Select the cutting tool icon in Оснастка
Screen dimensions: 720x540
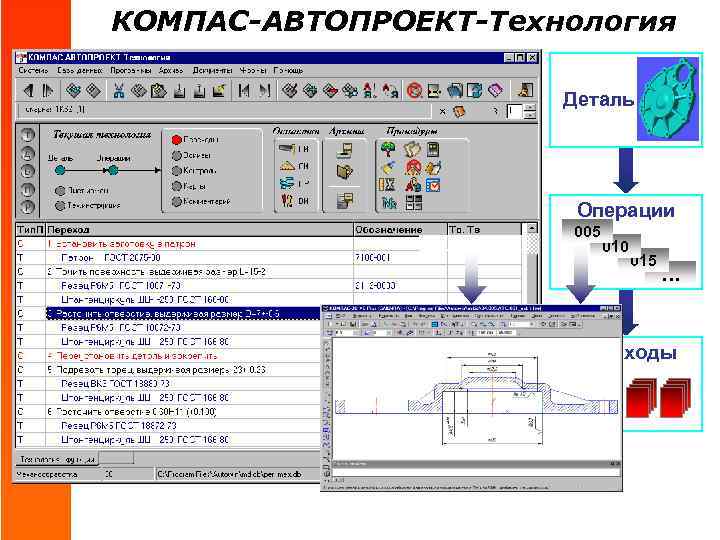[x=287, y=149]
